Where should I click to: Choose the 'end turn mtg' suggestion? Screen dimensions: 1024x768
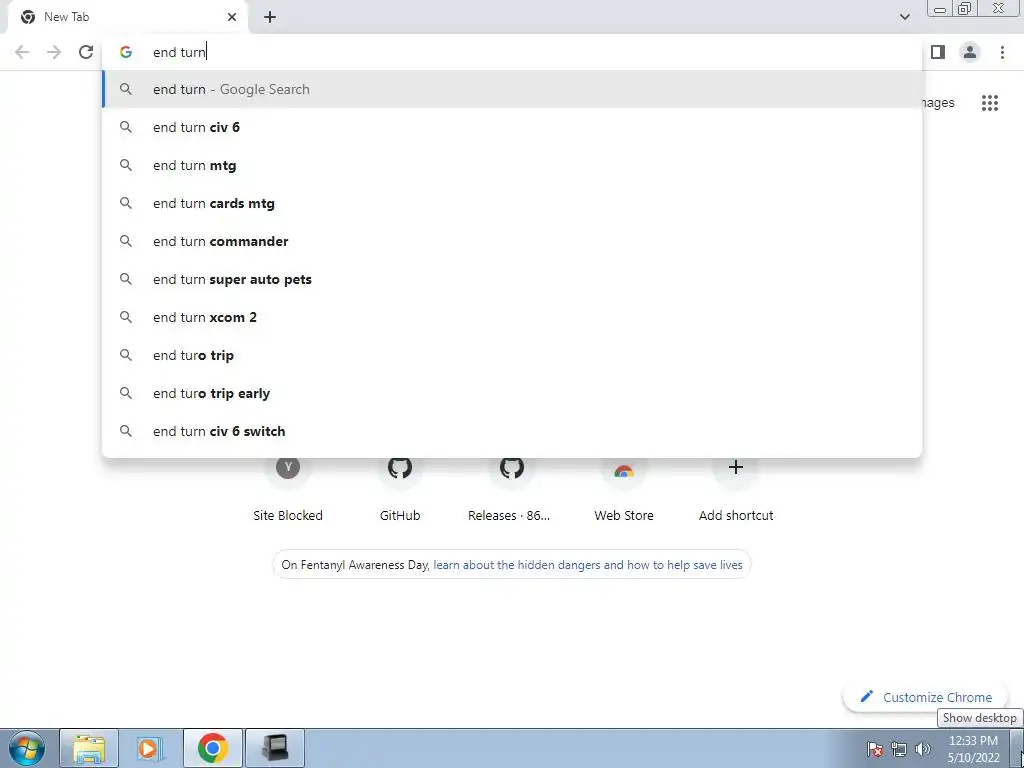(x=512, y=165)
